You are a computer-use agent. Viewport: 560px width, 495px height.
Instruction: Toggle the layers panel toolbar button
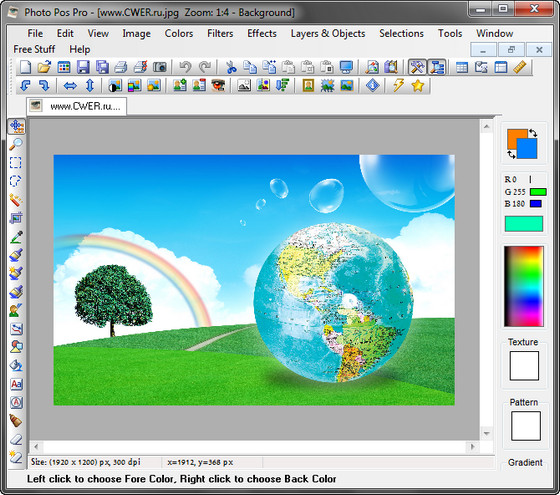pyautogui.click(x=437, y=67)
